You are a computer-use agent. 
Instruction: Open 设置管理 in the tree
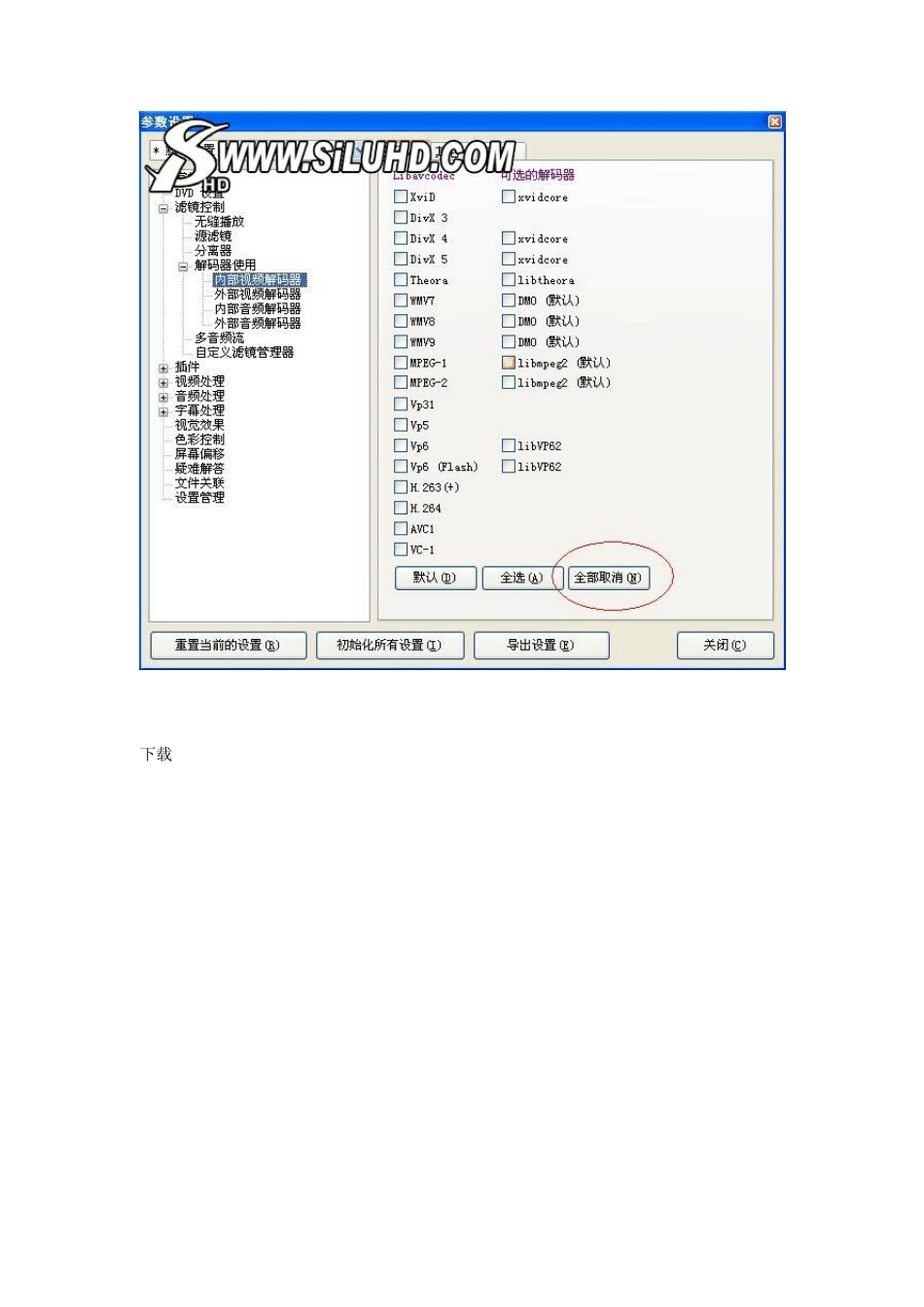pos(199,498)
